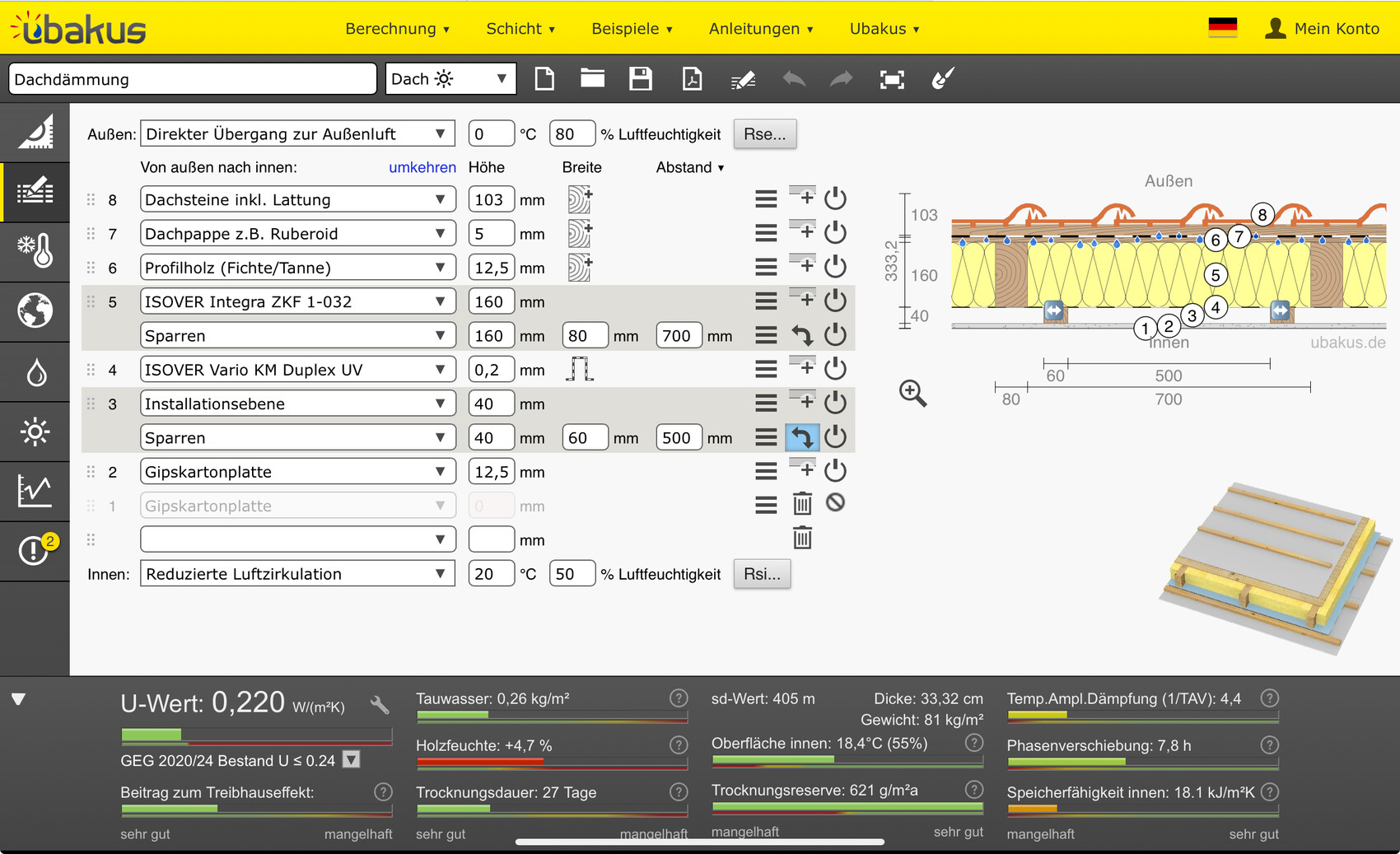1400x854 pixels.
Task: Disable the ISOVER Vario KM Duplex UV layer
Action: coord(835,369)
